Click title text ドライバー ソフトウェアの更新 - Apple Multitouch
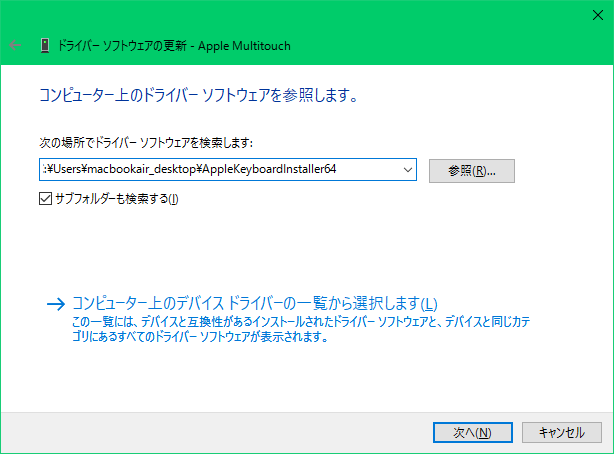This screenshot has height=454, width=614. pyautogui.click(x=174, y=46)
